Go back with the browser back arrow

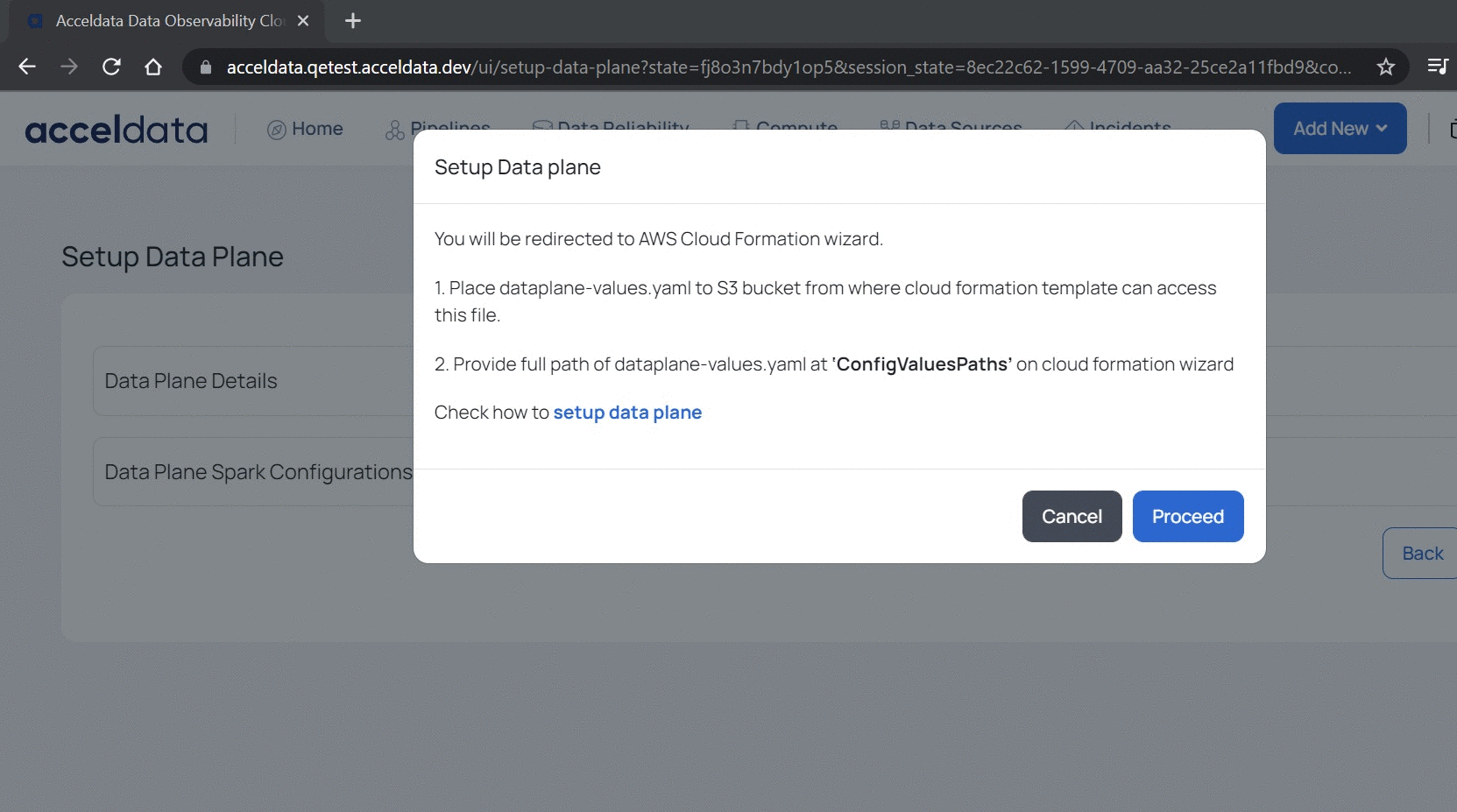click(27, 67)
